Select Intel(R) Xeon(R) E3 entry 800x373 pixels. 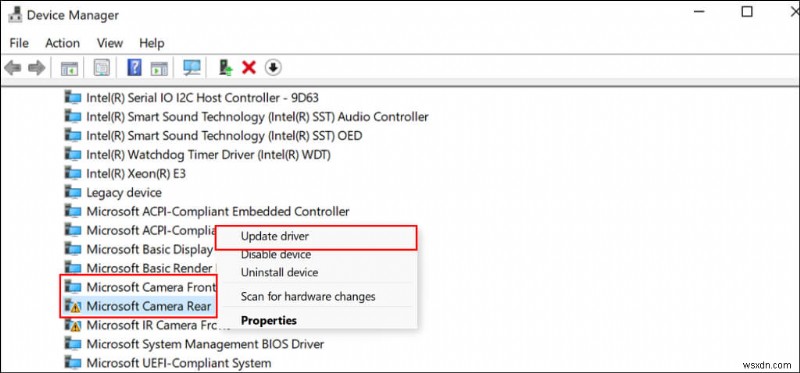point(136,173)
